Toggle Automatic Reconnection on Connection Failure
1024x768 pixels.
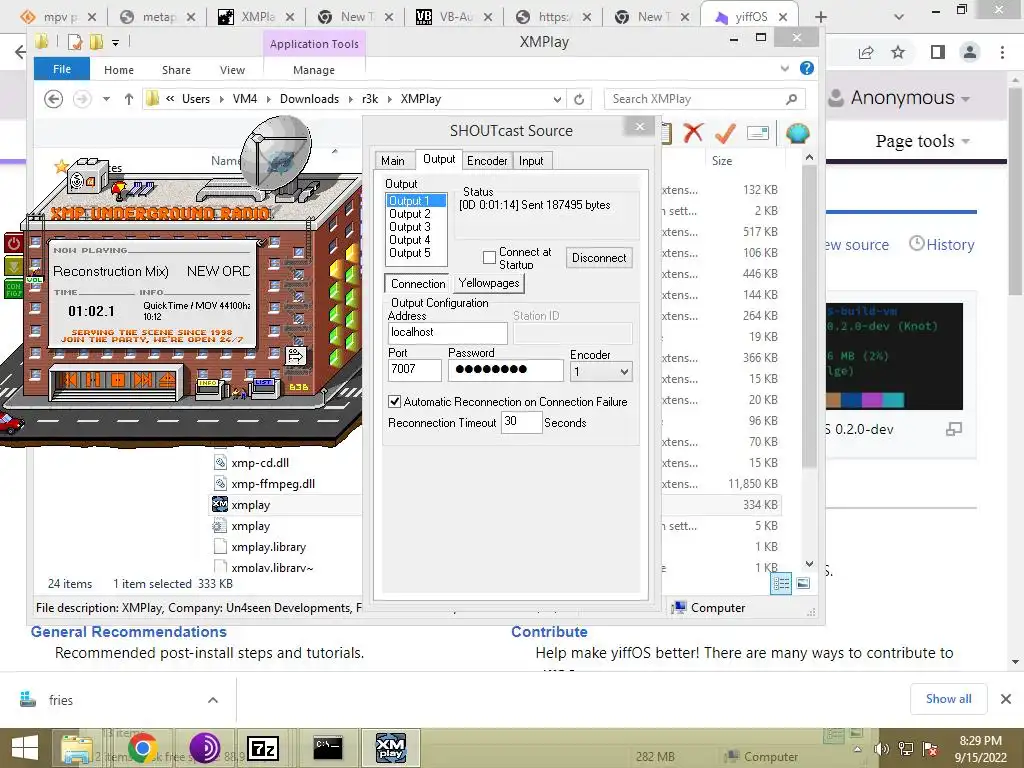click(x=394, y=401)
